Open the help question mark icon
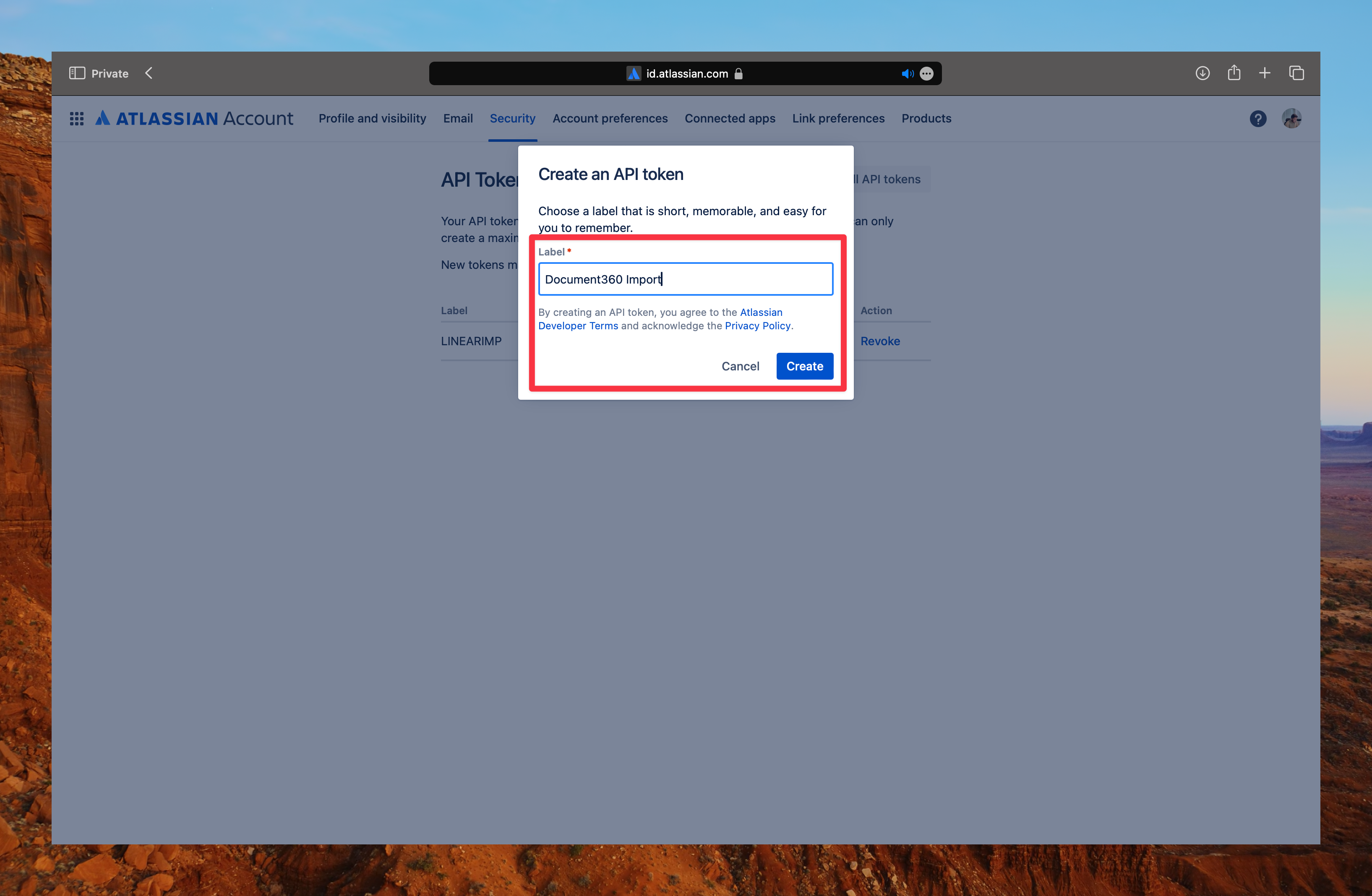This screenshot has width=1372, height=896. point(1258,118)
